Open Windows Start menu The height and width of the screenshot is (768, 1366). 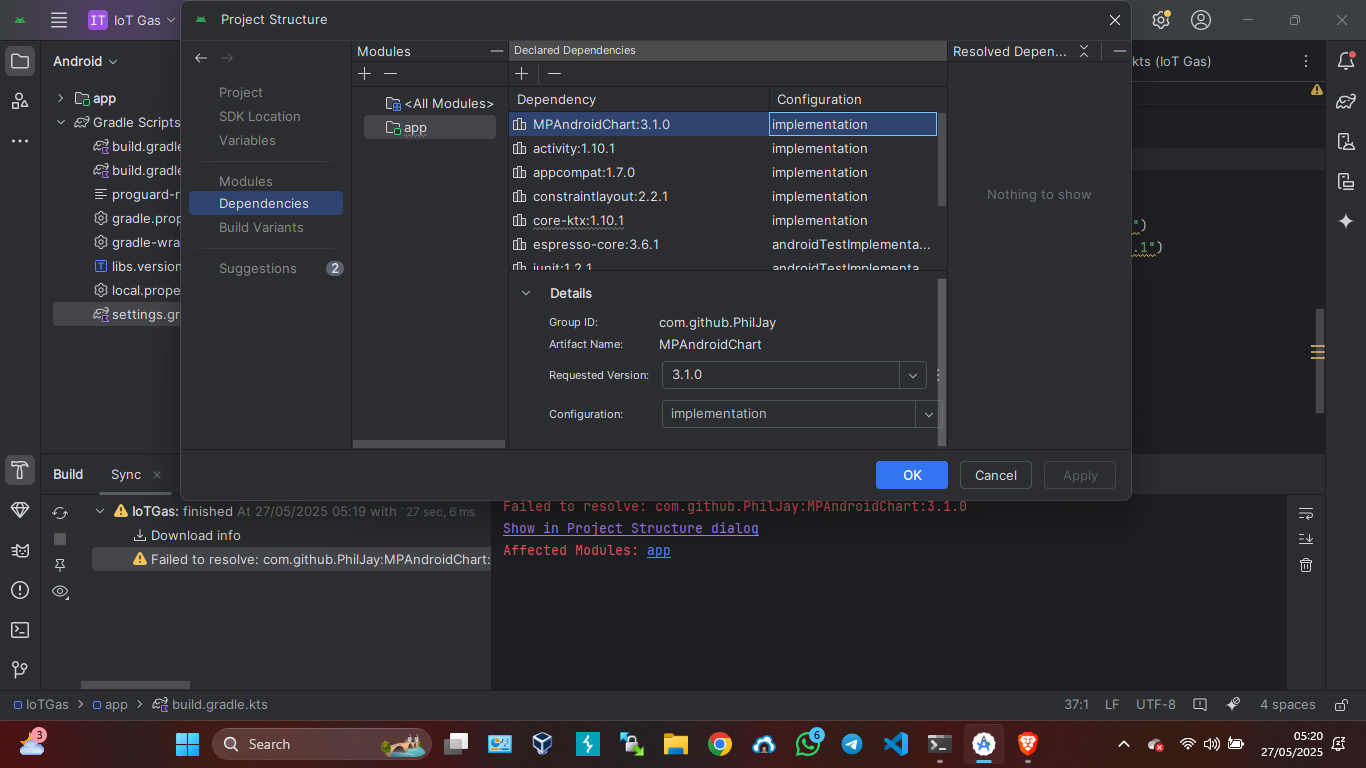click(187, 744)
